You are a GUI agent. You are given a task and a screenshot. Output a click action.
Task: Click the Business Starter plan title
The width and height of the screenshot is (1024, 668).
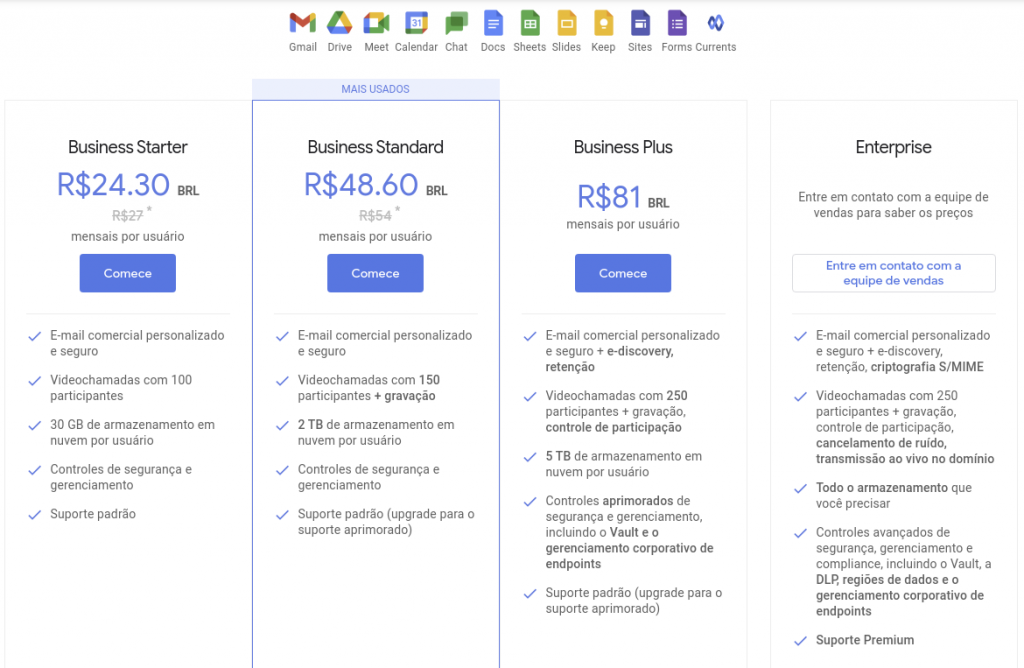tap(127, 147)
